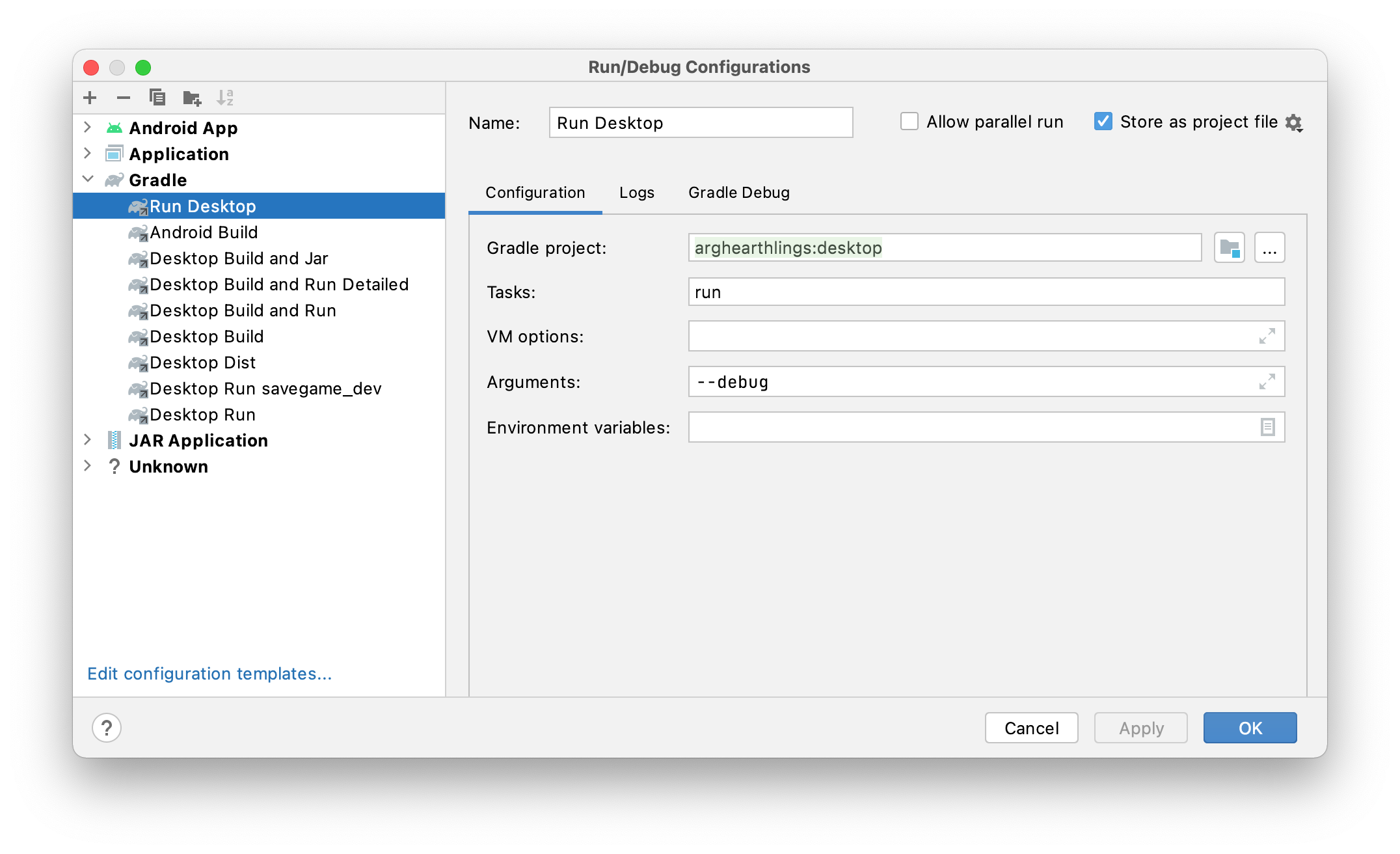The width and height of the screenshot is (1400, 854).
Task: Select the Desktop Build configuration
Action: coord(259,336)
